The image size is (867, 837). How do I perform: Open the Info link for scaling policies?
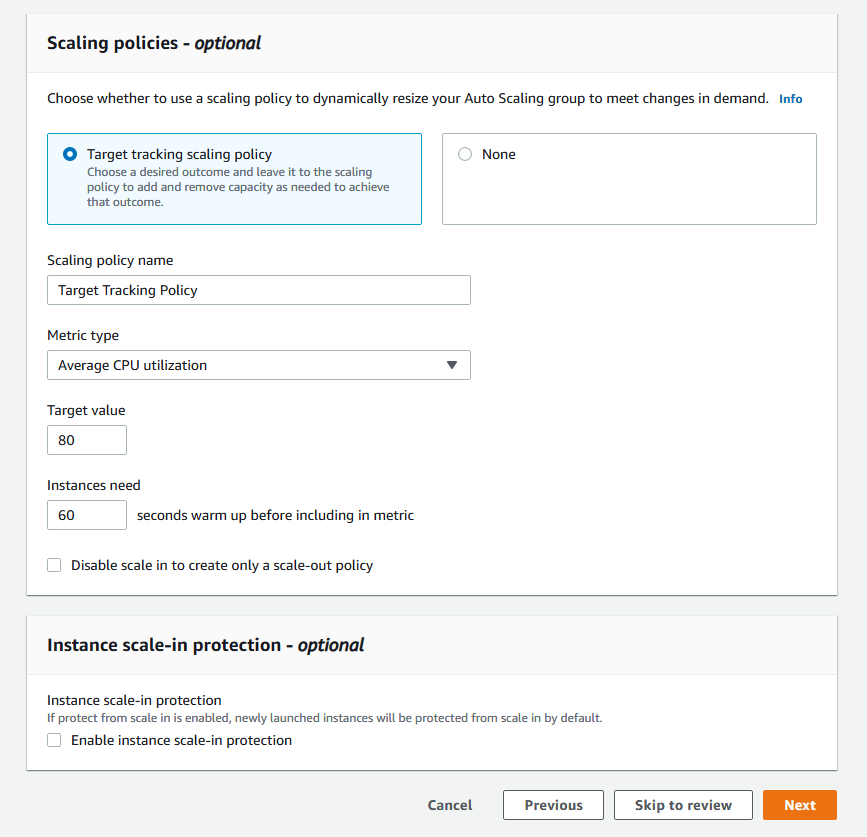790,99
